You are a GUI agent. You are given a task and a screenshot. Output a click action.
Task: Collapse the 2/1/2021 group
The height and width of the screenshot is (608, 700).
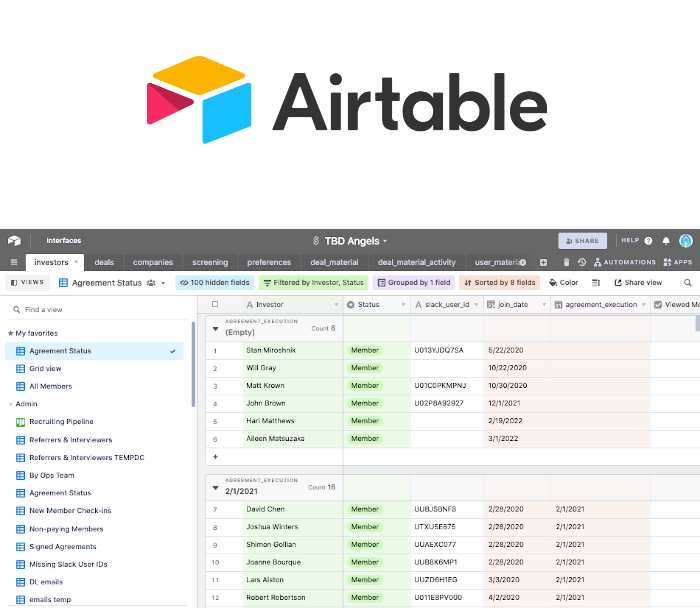tap(216, 488)
